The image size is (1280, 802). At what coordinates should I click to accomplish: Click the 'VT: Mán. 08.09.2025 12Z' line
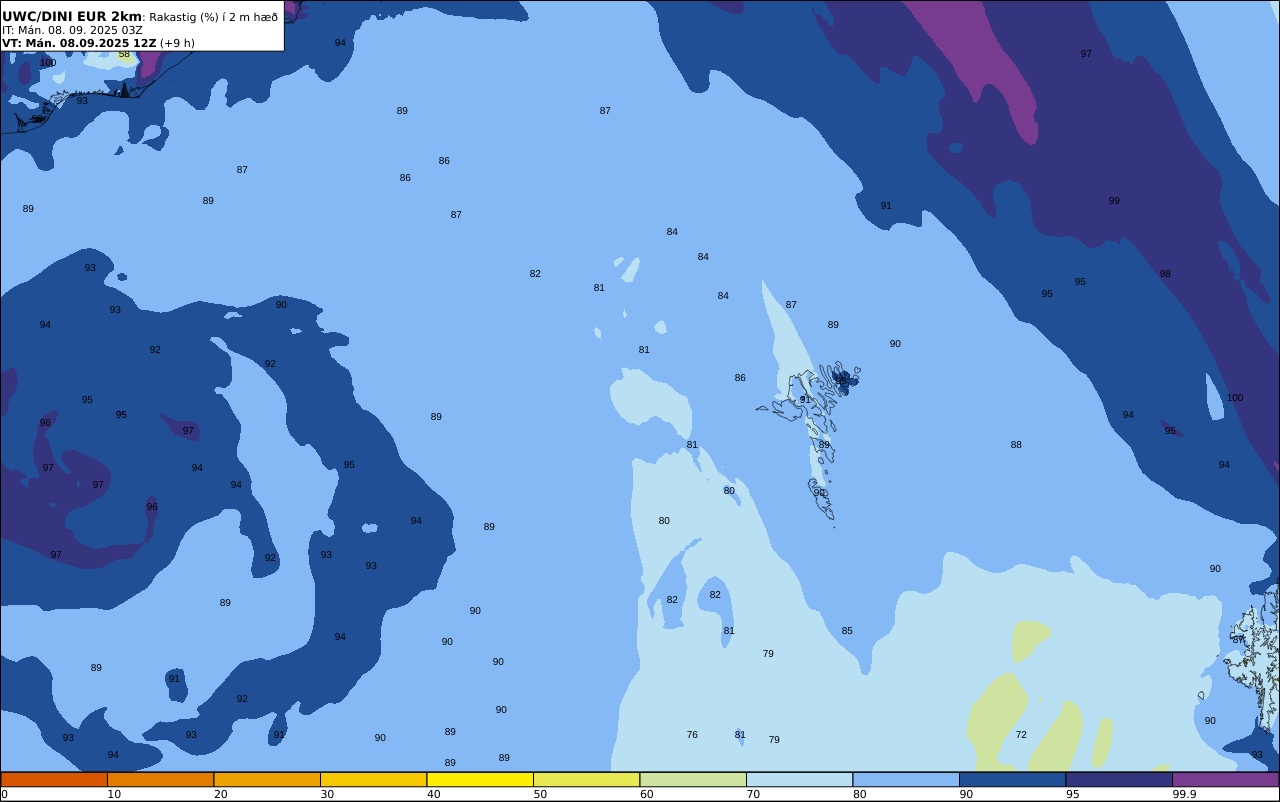tap(79, 43)
